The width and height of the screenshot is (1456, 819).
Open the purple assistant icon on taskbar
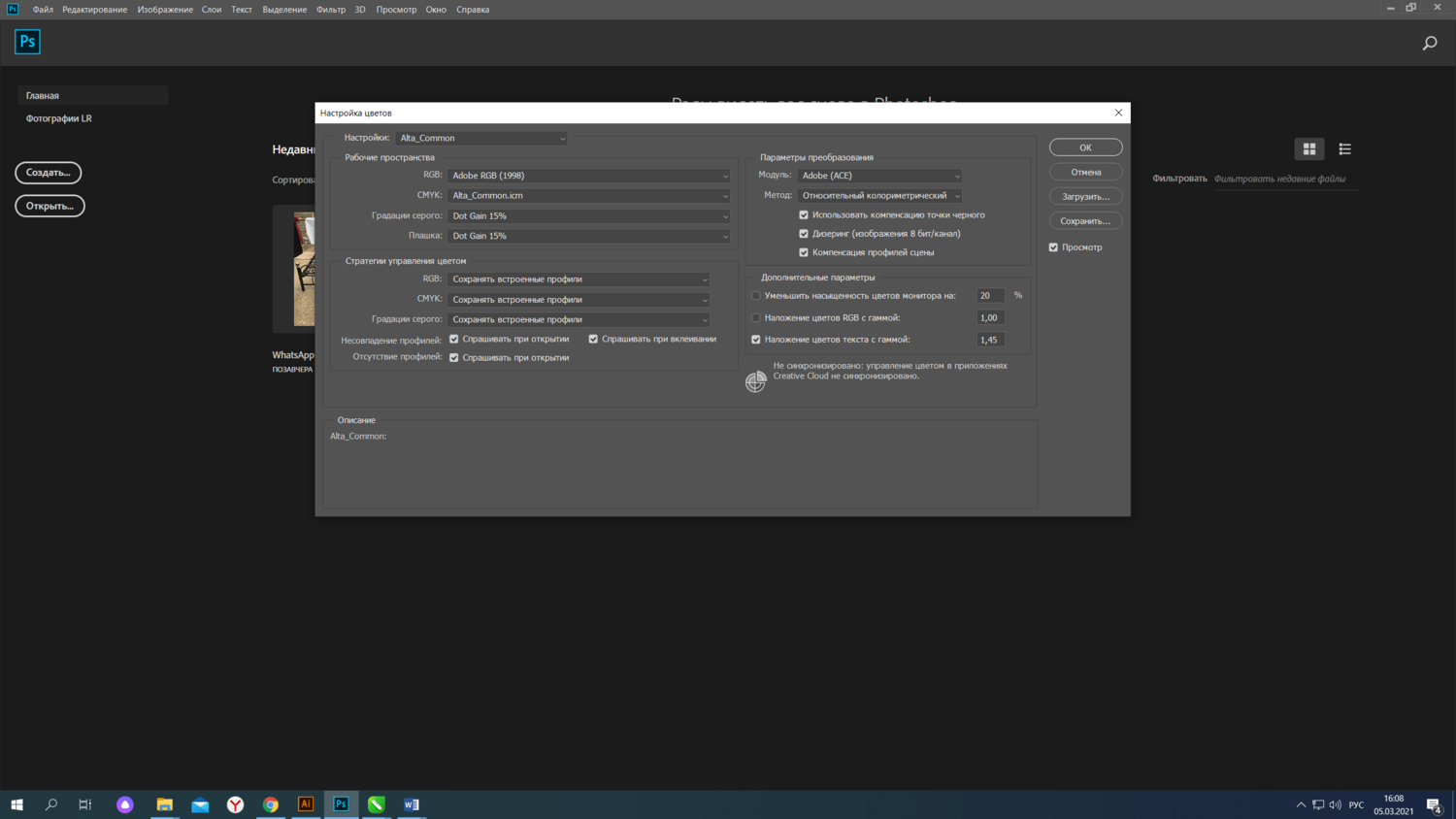125,804
